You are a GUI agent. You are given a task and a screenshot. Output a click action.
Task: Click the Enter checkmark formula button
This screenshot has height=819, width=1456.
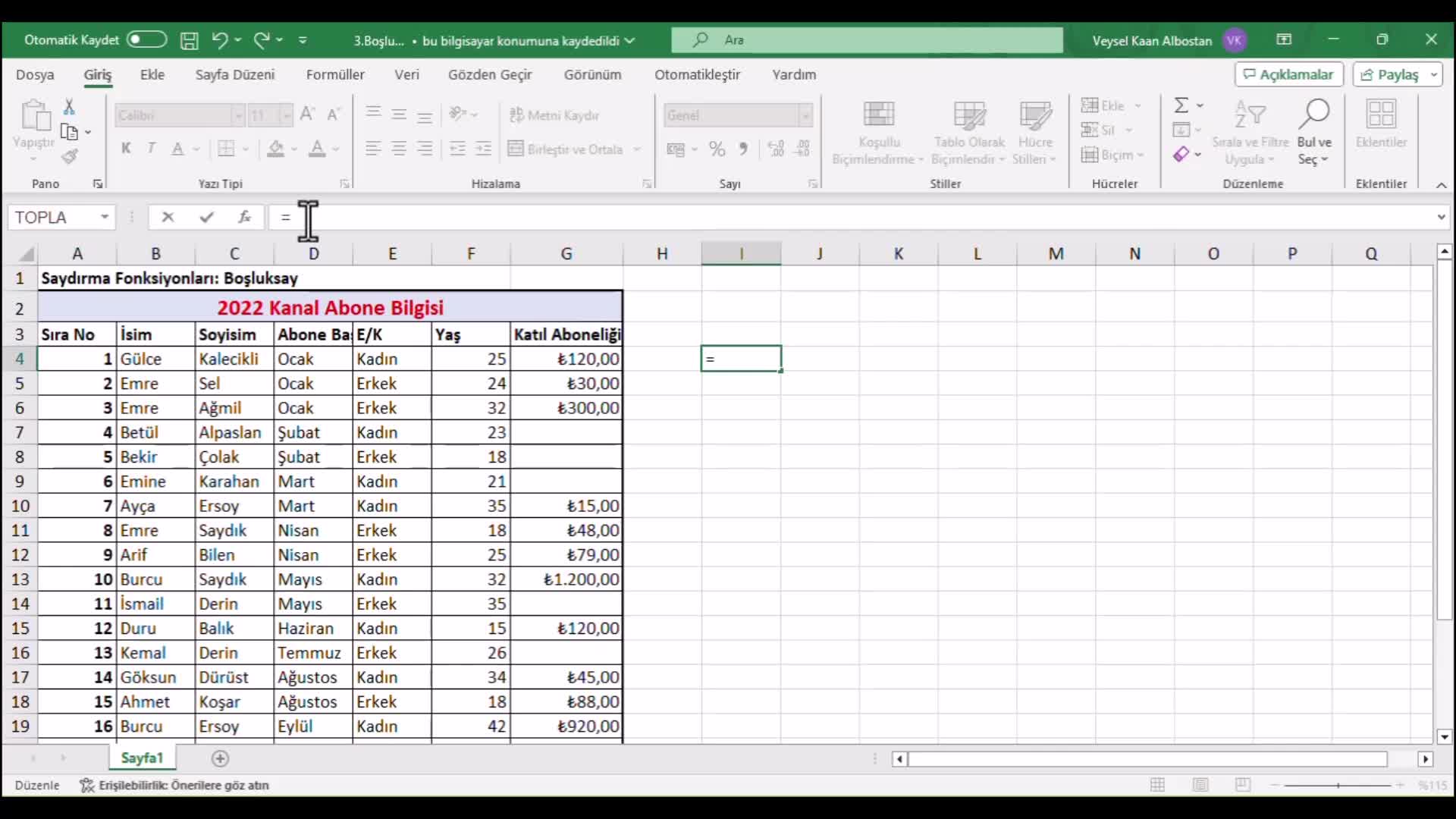point(206,217)
